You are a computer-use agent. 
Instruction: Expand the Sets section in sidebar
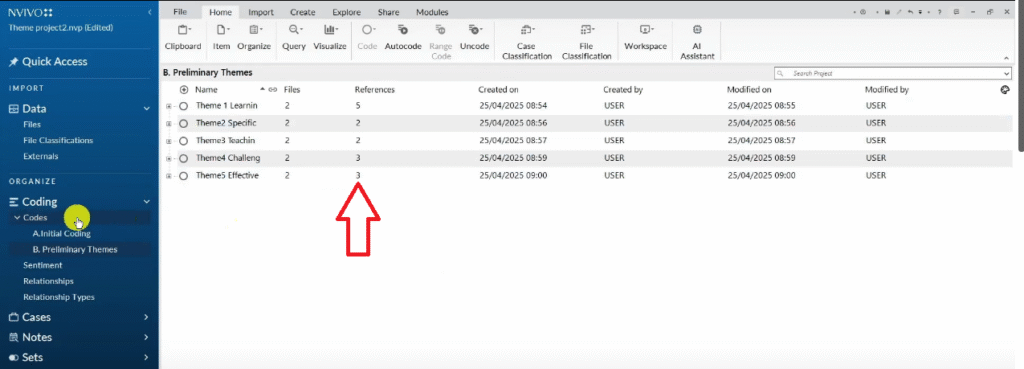pos(146,358)
